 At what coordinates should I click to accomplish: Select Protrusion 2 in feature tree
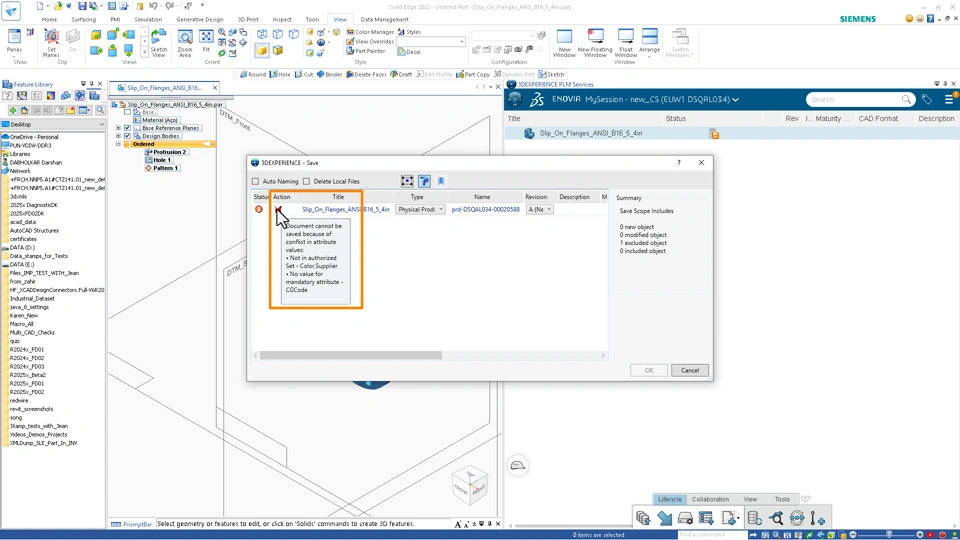click(x=169, y=152)
